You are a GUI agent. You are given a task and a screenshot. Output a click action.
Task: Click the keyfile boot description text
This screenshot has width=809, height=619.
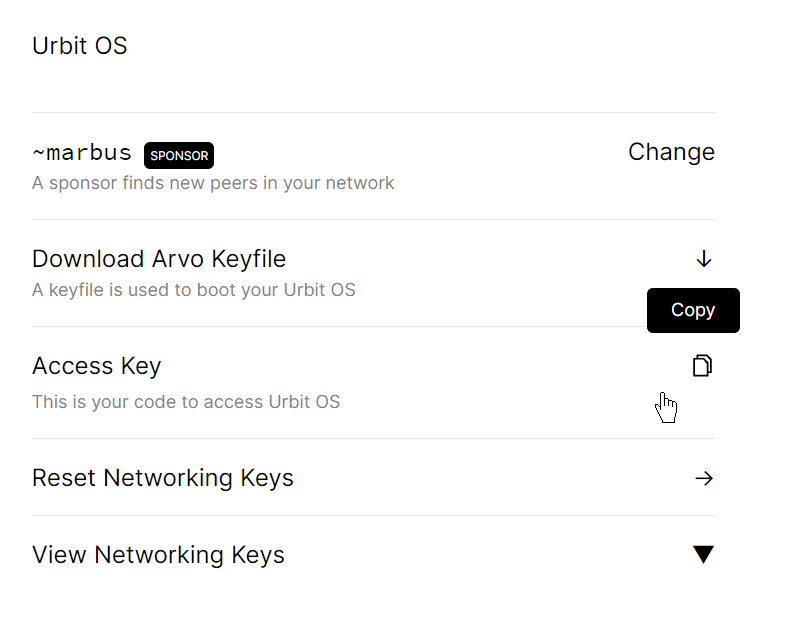(x=194, y=290)
